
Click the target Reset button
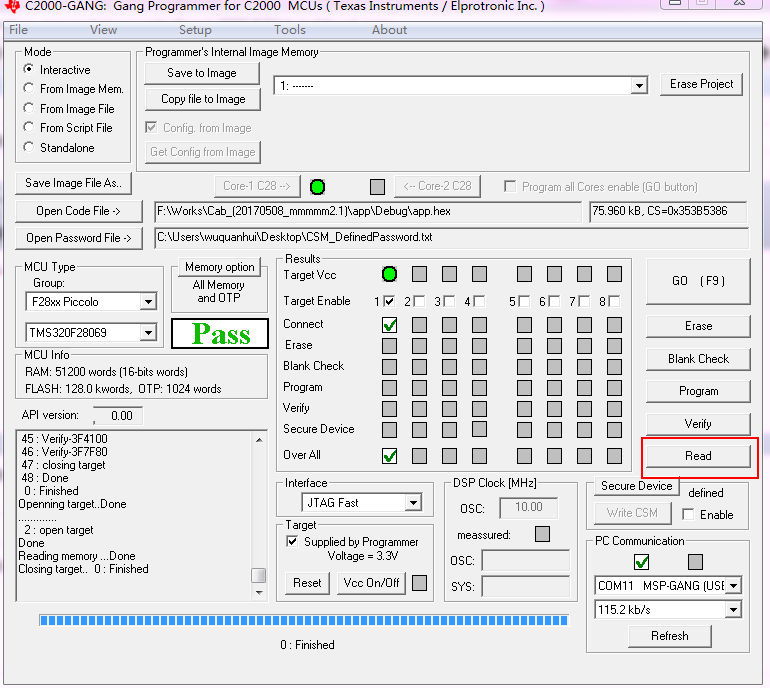pos(307,583)
